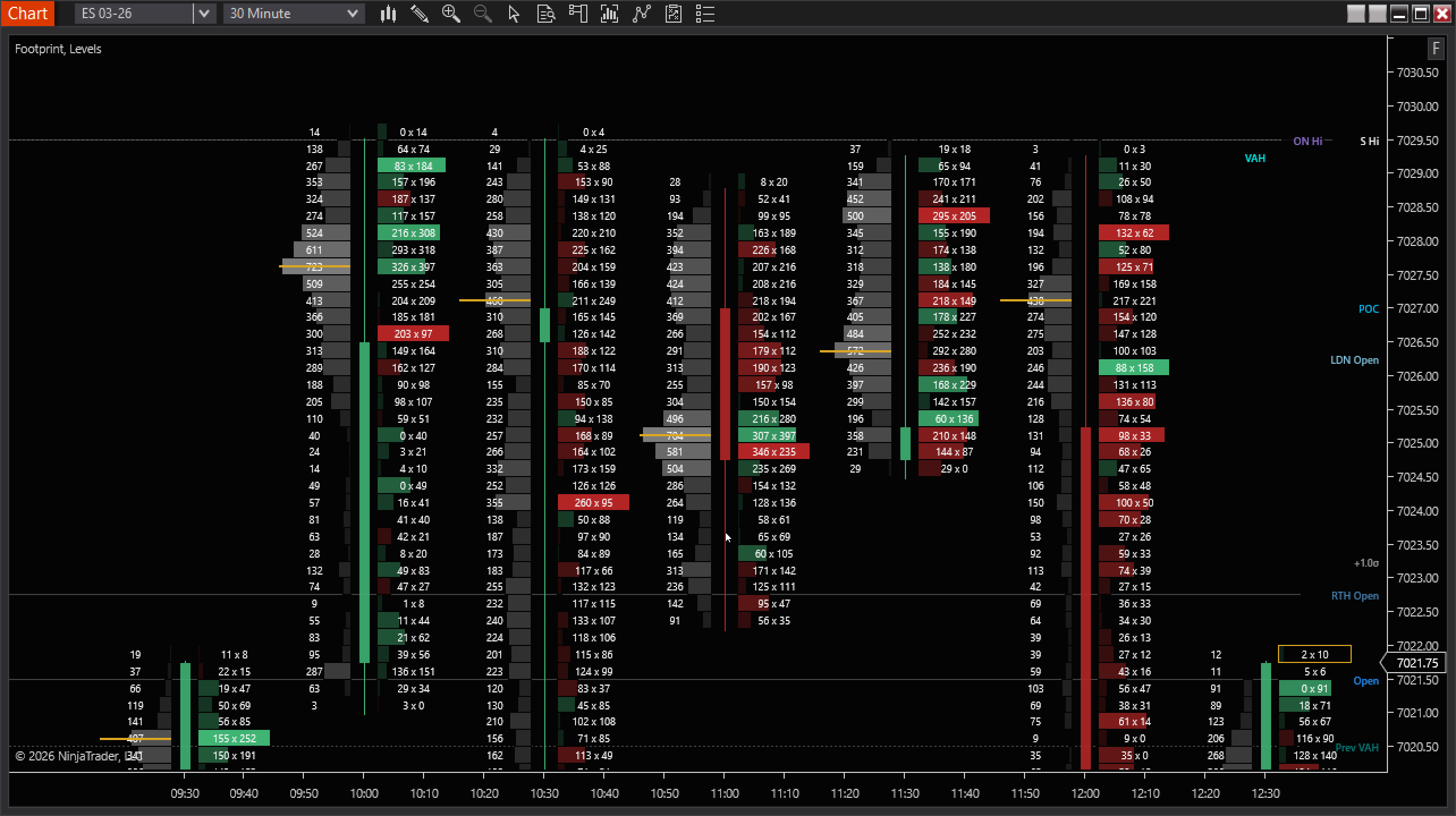Click second gray link button in title bar
Image resolution: width=1456 pixels, height=816 pixels.
(1377, 14)
